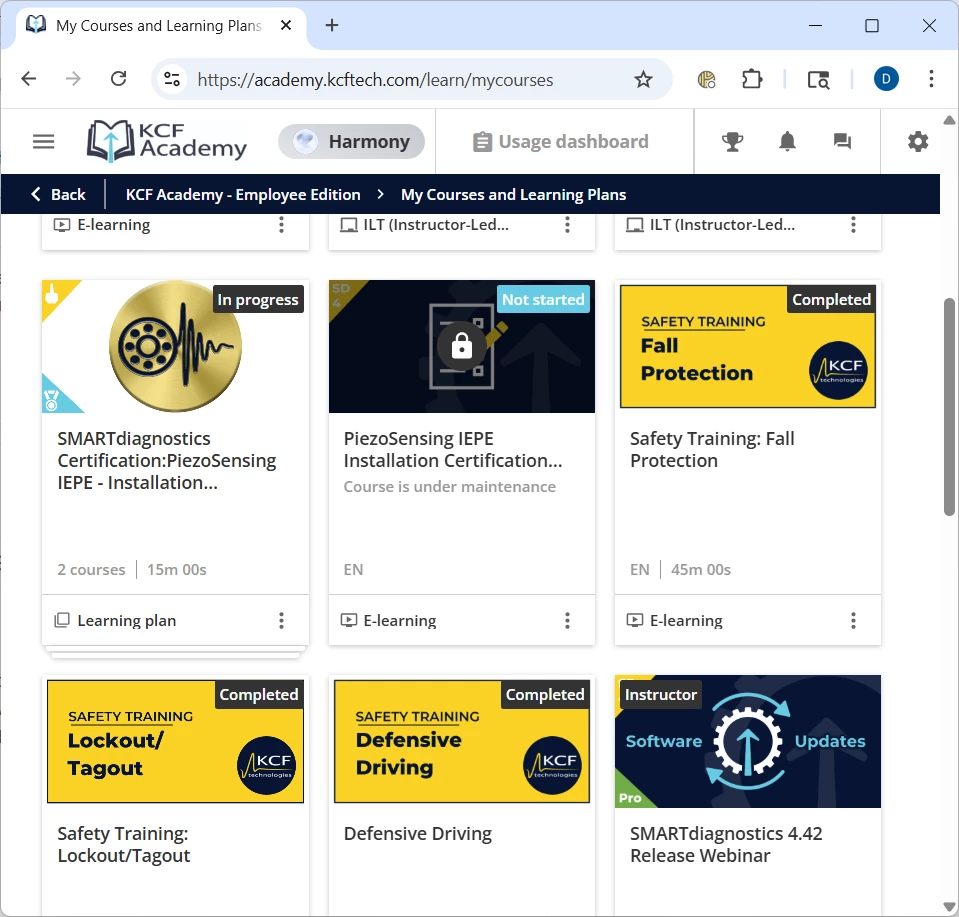Click the scrollbar up arrow
Image resolution: width=959 pixels, height=917 pixels.
point(949,120)
